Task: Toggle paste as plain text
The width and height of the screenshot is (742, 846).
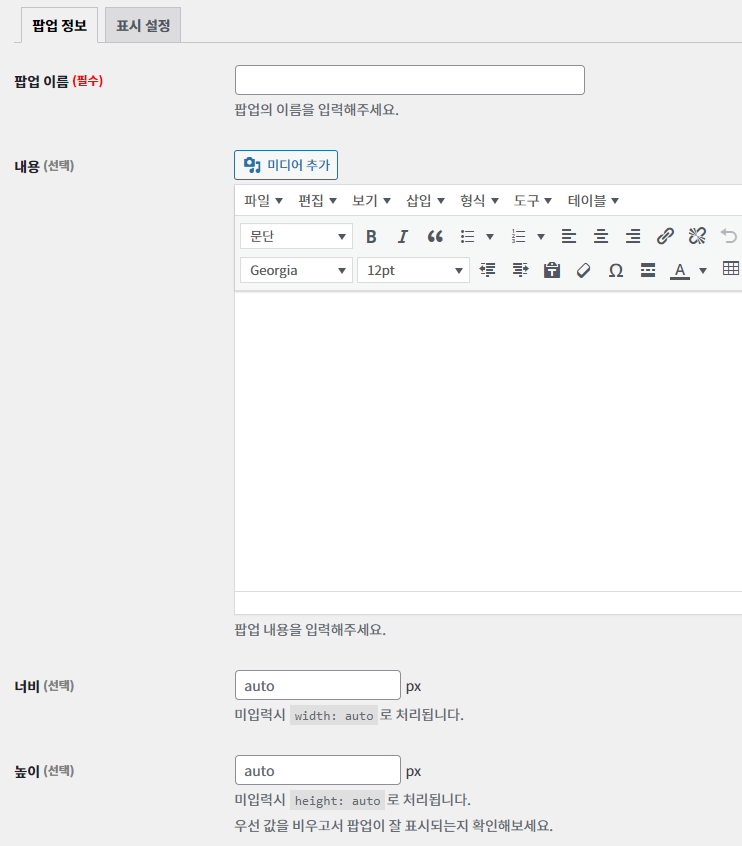Action: click(552, 270)
